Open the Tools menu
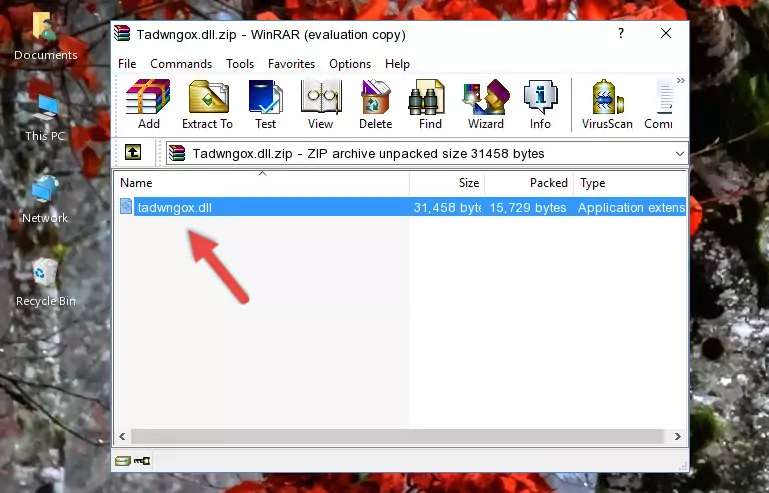Image resolution: width=769 pixels, height=493 pixels. coord(240,64)
